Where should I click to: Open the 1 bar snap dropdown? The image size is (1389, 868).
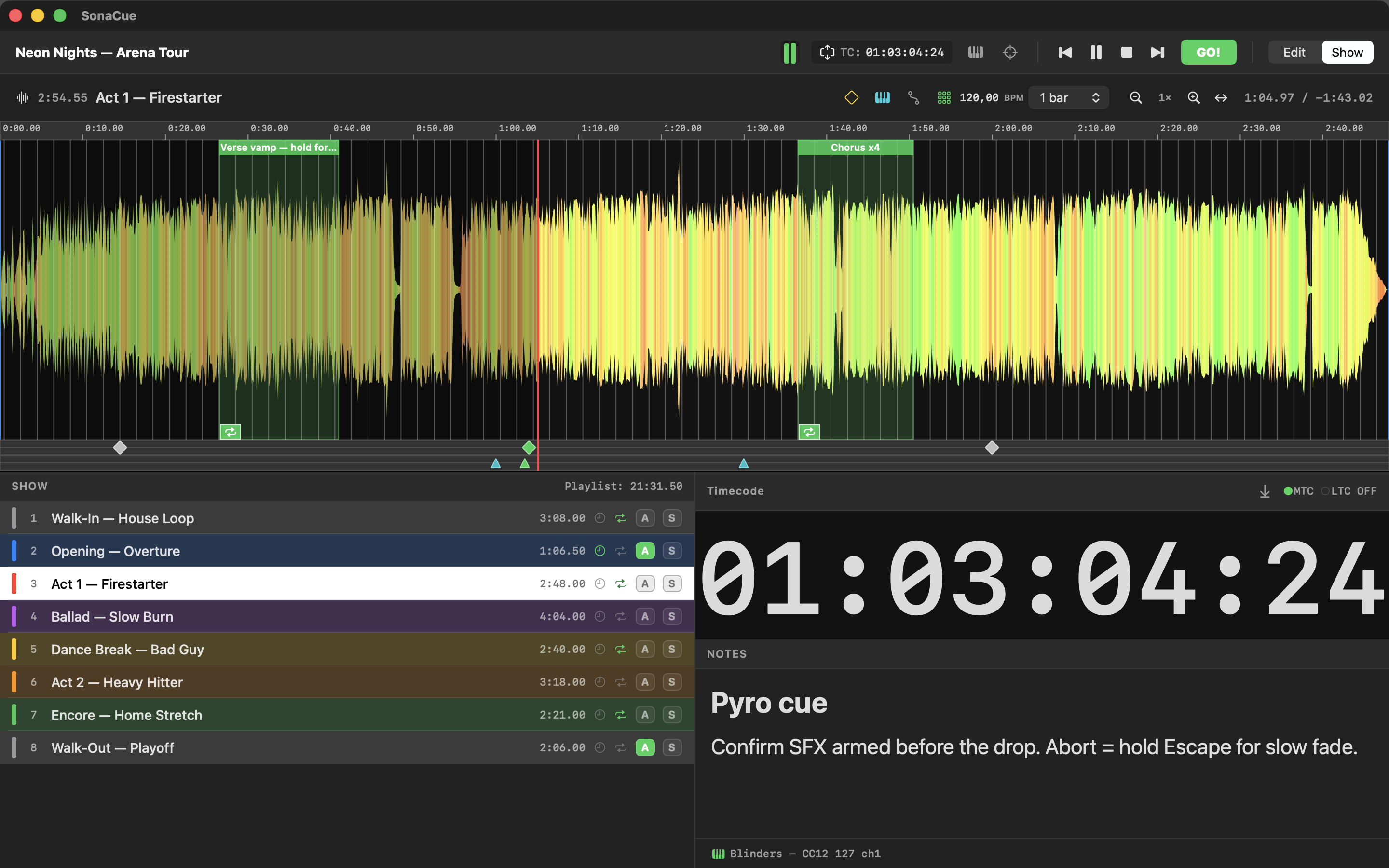[x=1069, y=97]
